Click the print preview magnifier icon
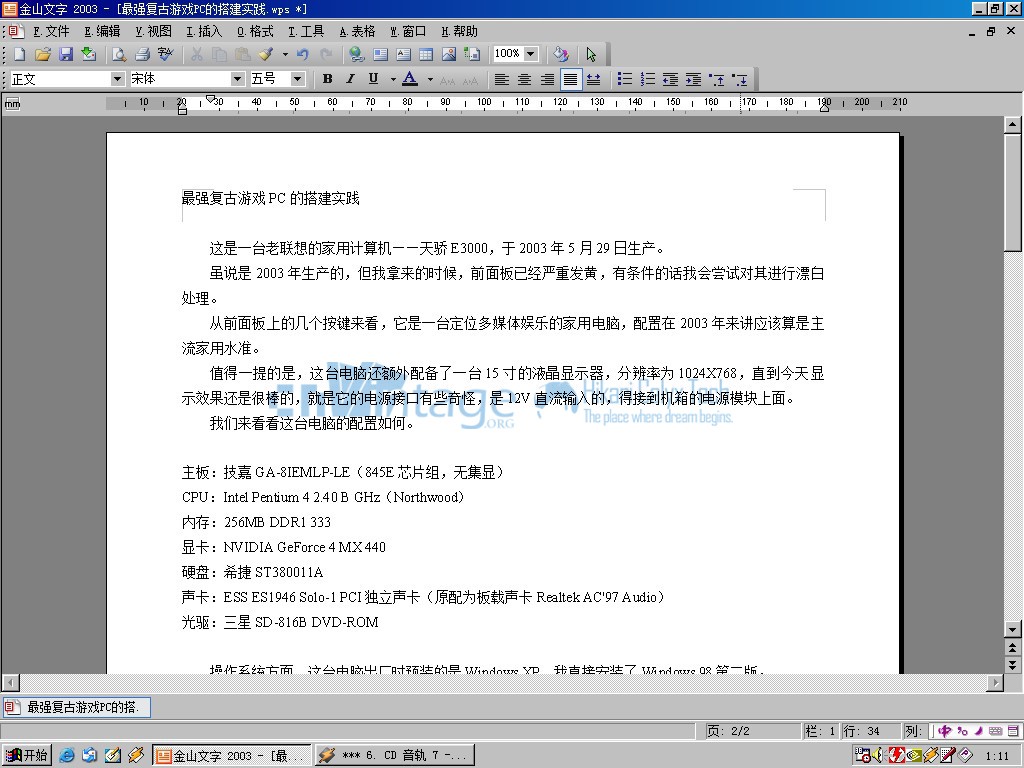Image resolution: width=1024 pixels, height=768 pixels. click(x=119, y=54)
